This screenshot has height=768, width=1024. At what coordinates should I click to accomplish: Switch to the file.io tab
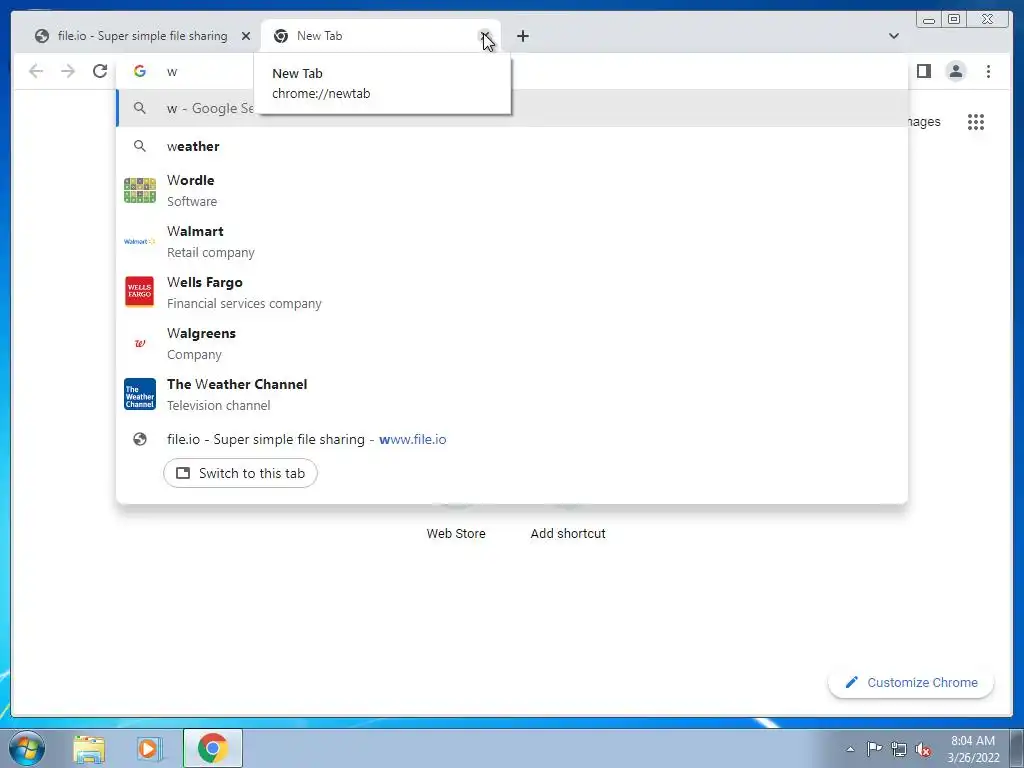pos(142,36)
